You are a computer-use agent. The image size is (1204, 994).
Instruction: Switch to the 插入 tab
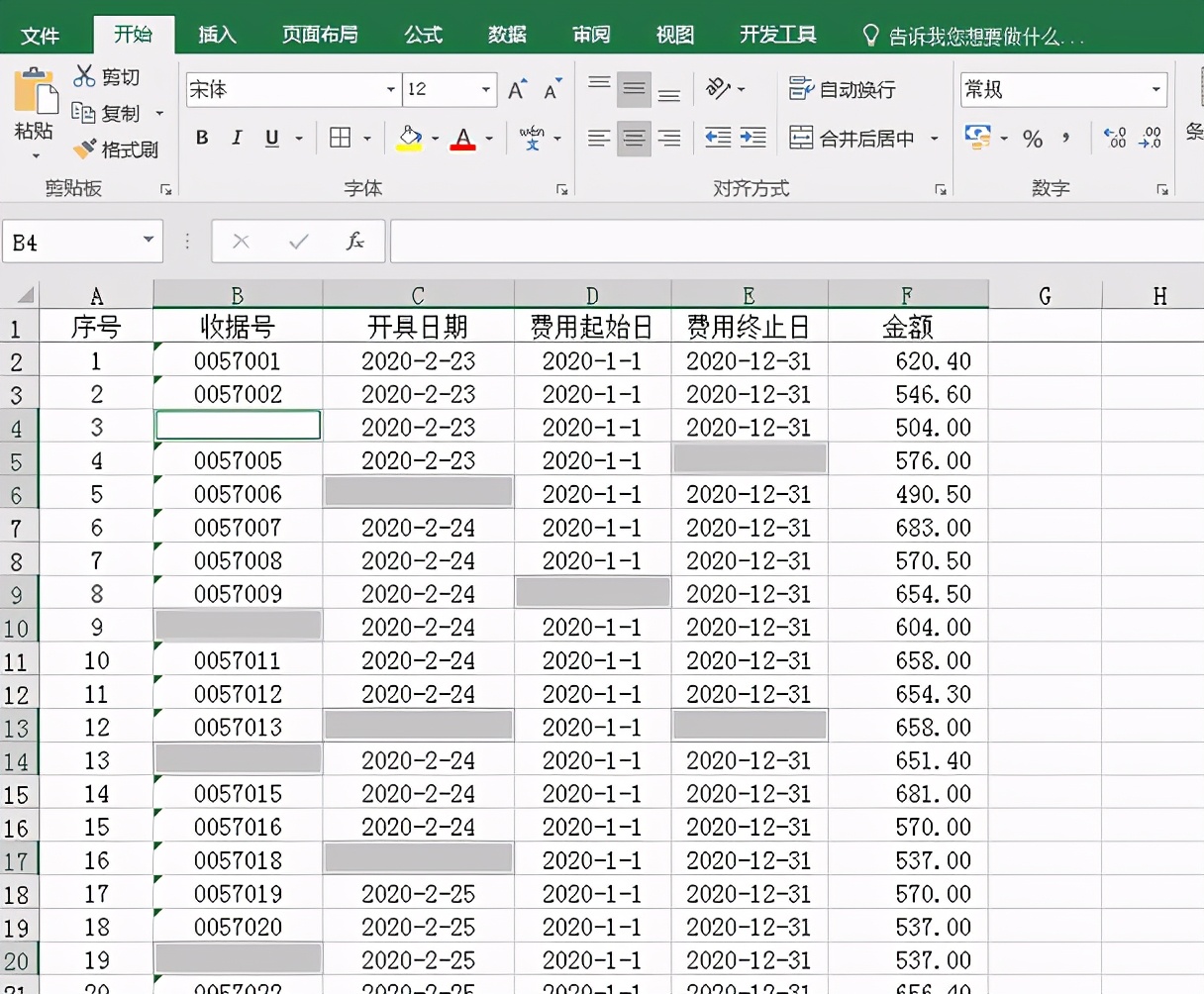[217, 35]
